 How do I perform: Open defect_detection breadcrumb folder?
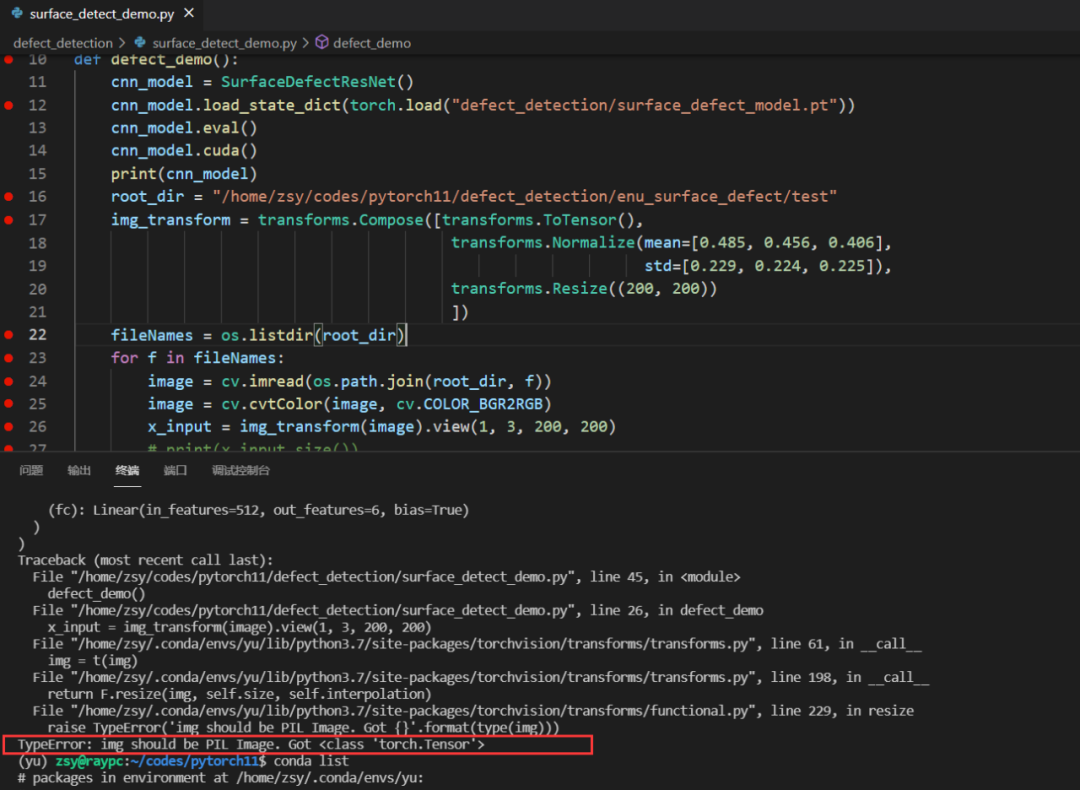pyautogui.click(x=63, y=43)
